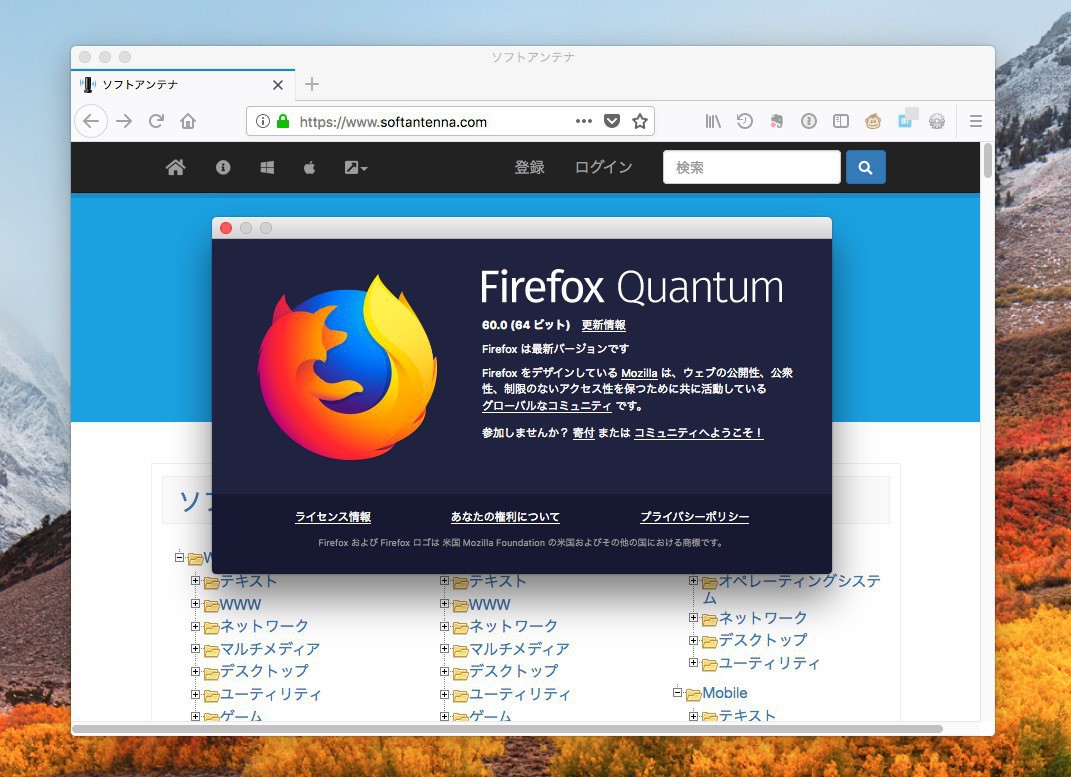1071x777 pixels.
Task: Expand first-column WWW folder
Action: 195,604
